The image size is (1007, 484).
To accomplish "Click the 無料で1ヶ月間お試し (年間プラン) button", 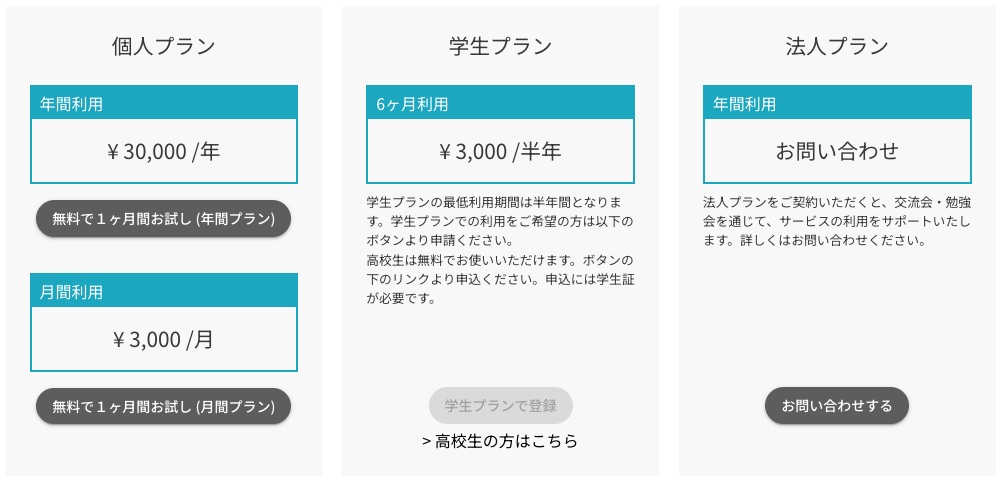I will [x=163, y=219].
